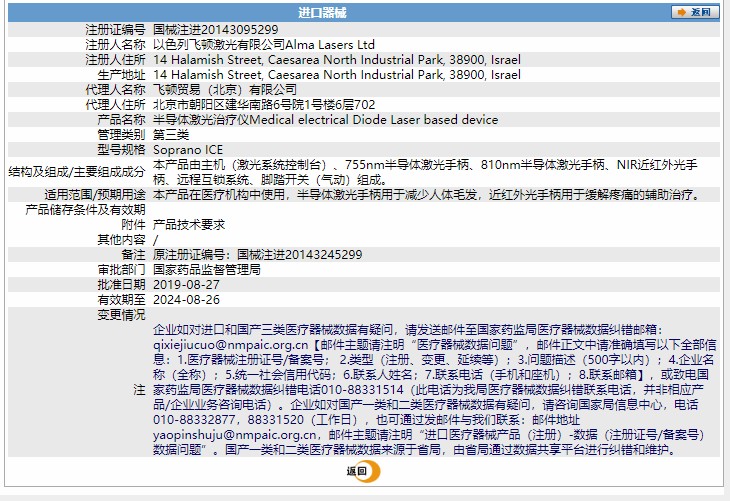730x501 pixels.
Task: Click product name 半导体激光治疗仪 text
Action: (x=201, y=120)
